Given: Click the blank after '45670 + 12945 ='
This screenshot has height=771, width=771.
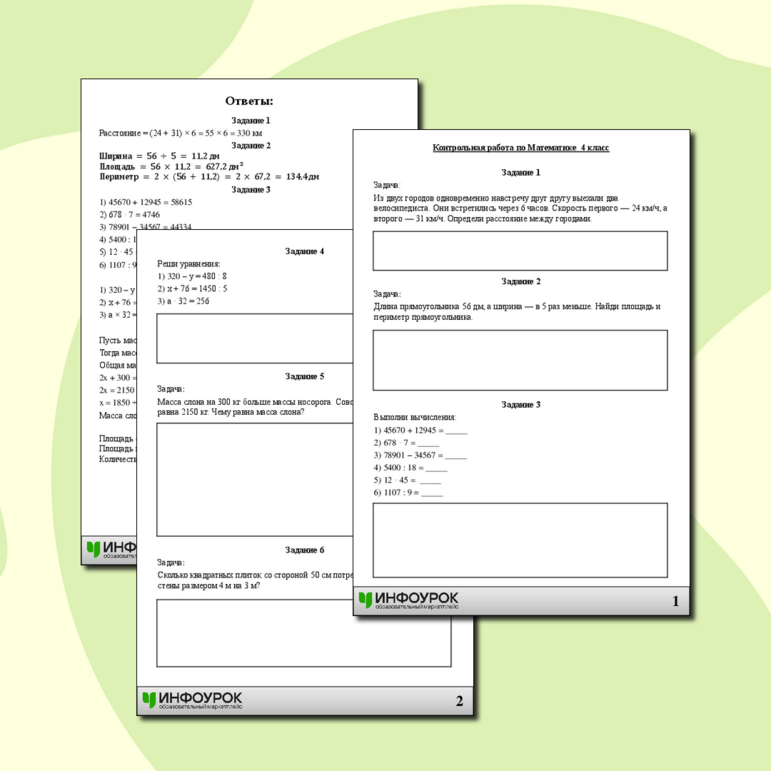Looking at the screenshot, I should tap(456, 430).
